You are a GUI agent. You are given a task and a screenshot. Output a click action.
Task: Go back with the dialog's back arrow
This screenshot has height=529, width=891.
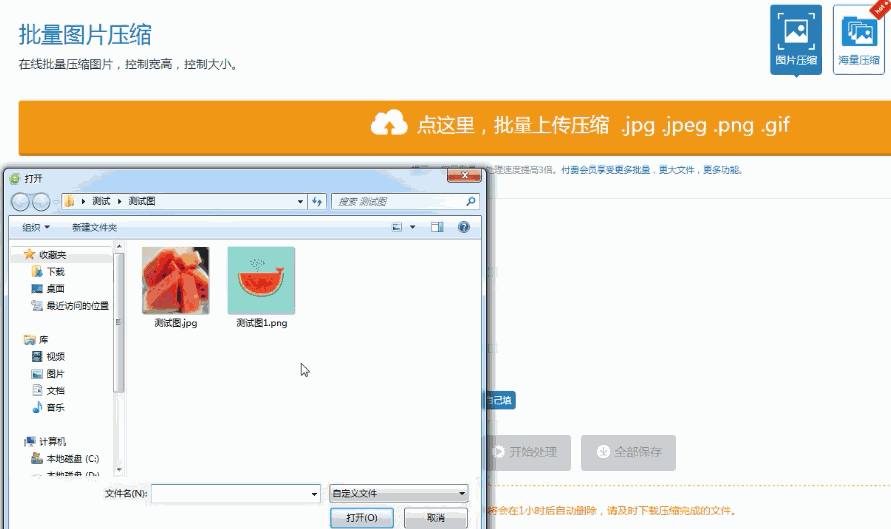tap(20, 201)
